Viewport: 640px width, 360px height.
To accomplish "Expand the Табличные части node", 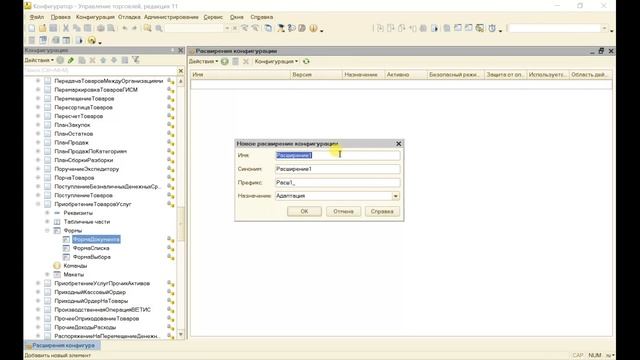I will click(47, 222).
